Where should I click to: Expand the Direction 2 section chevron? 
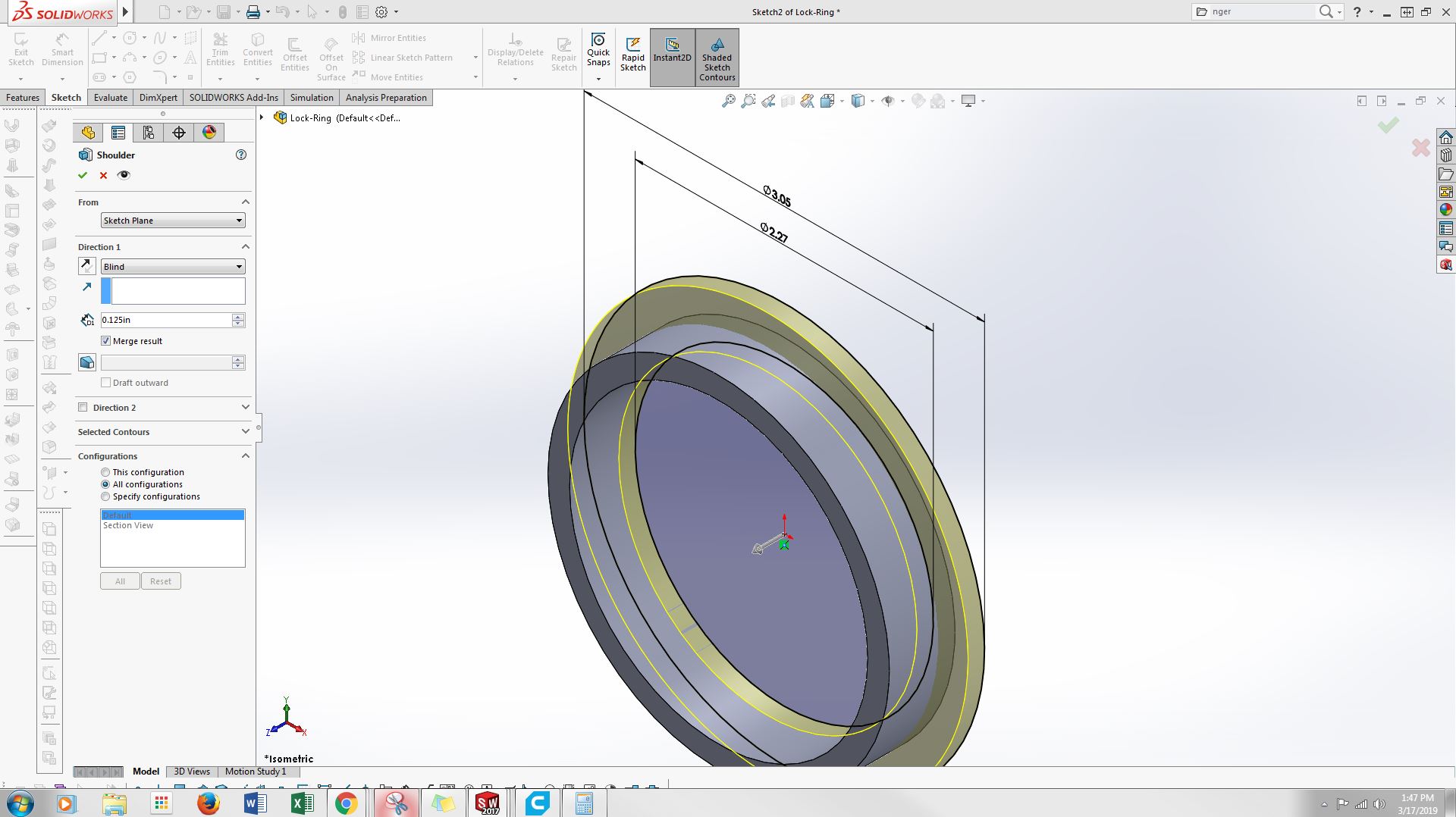pyautogui.click(x=245, y=408)
